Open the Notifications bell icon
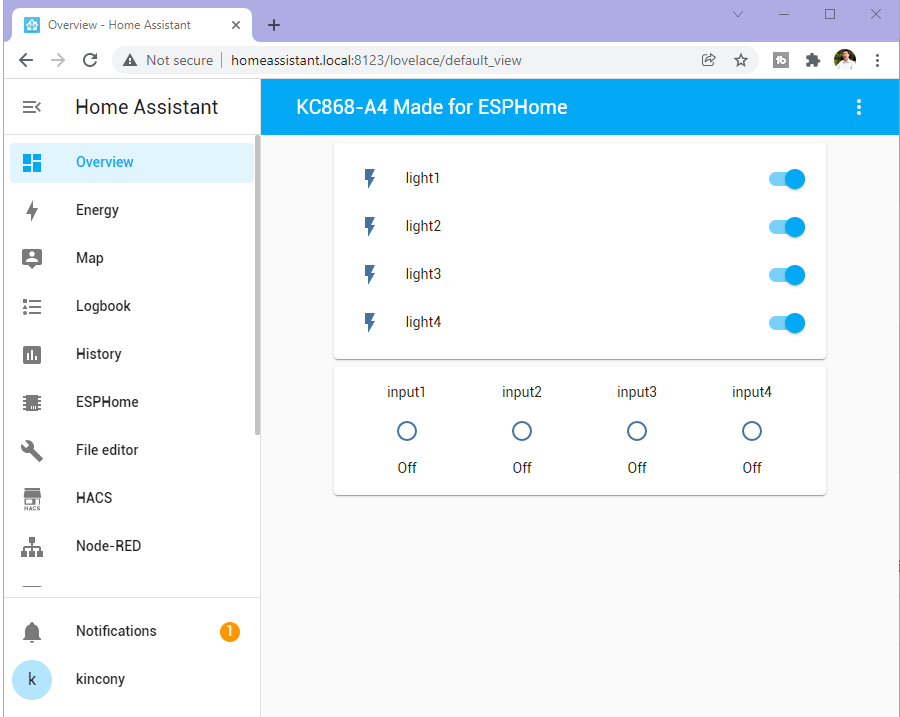 click(x=32, y=631)
